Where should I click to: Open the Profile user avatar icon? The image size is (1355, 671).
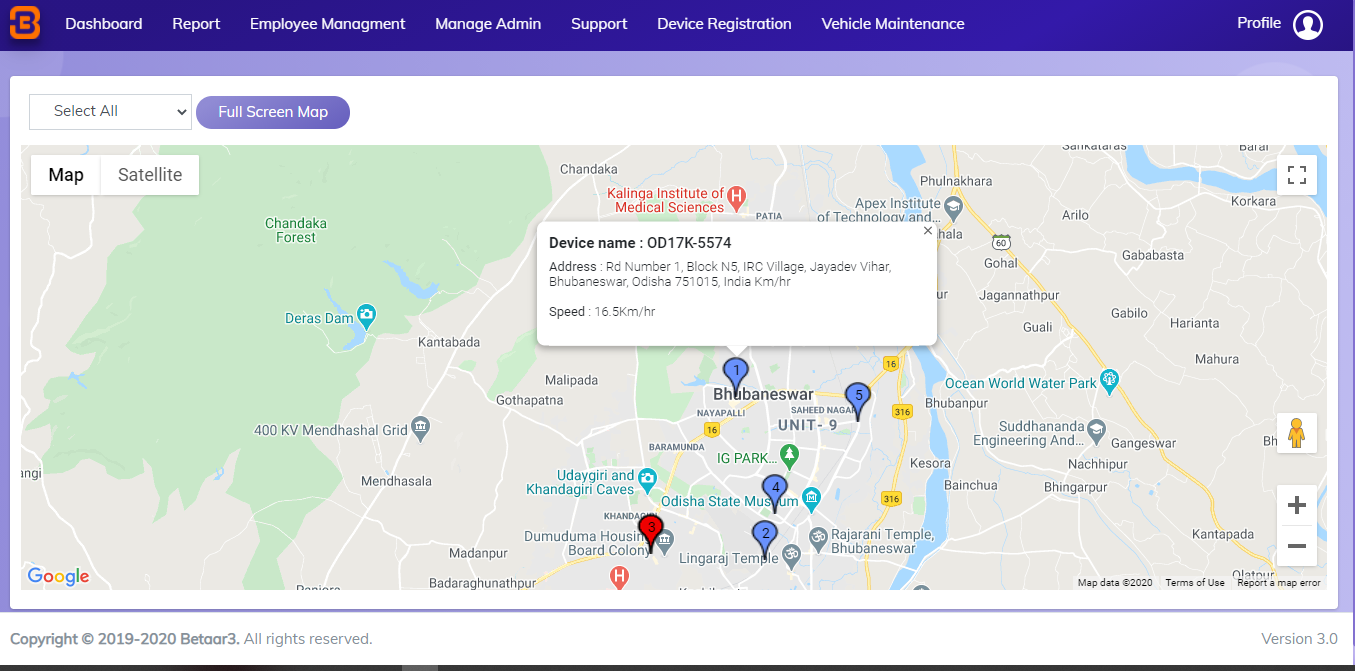click(x=1308, y=25)
